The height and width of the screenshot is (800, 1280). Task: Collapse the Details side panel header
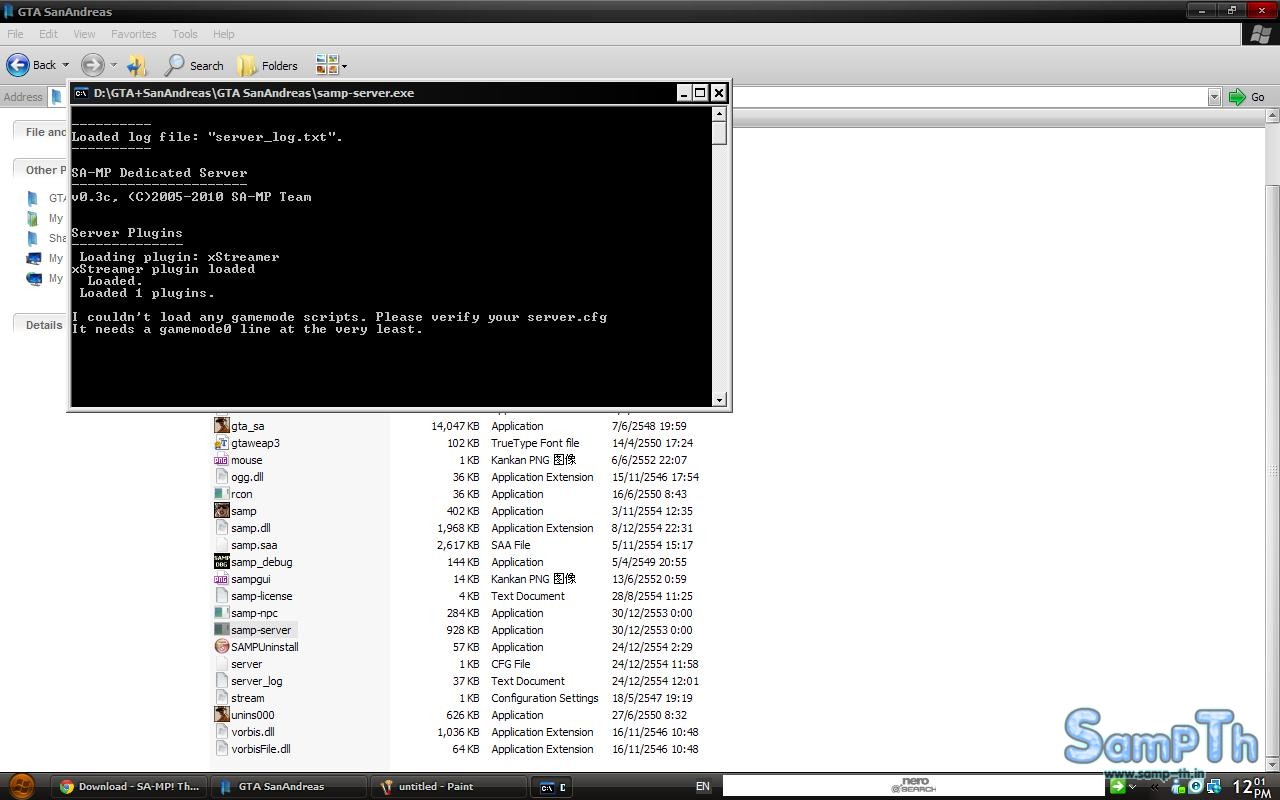[x=40, y=325]
